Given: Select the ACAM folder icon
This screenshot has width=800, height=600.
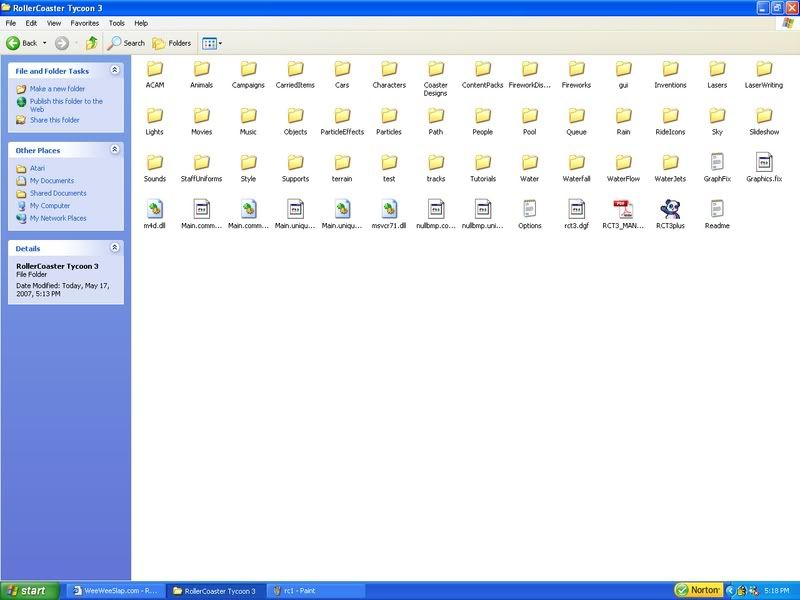Looking at the screenshot, I should [x=155, y=68].
